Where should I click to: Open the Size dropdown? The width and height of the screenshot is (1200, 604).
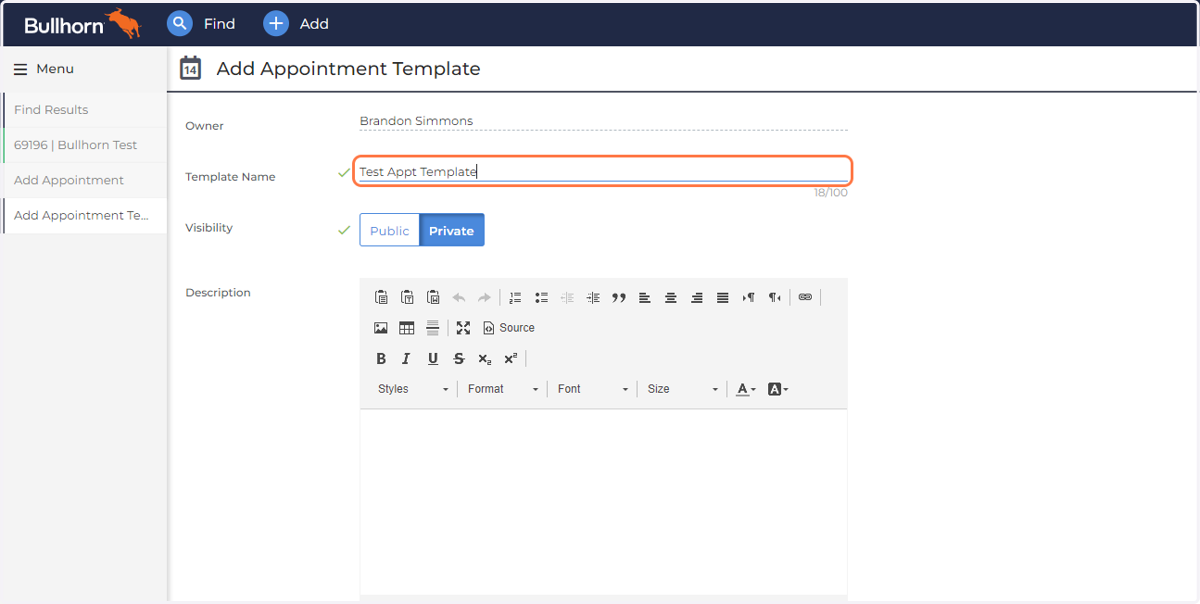coord(683,389)
